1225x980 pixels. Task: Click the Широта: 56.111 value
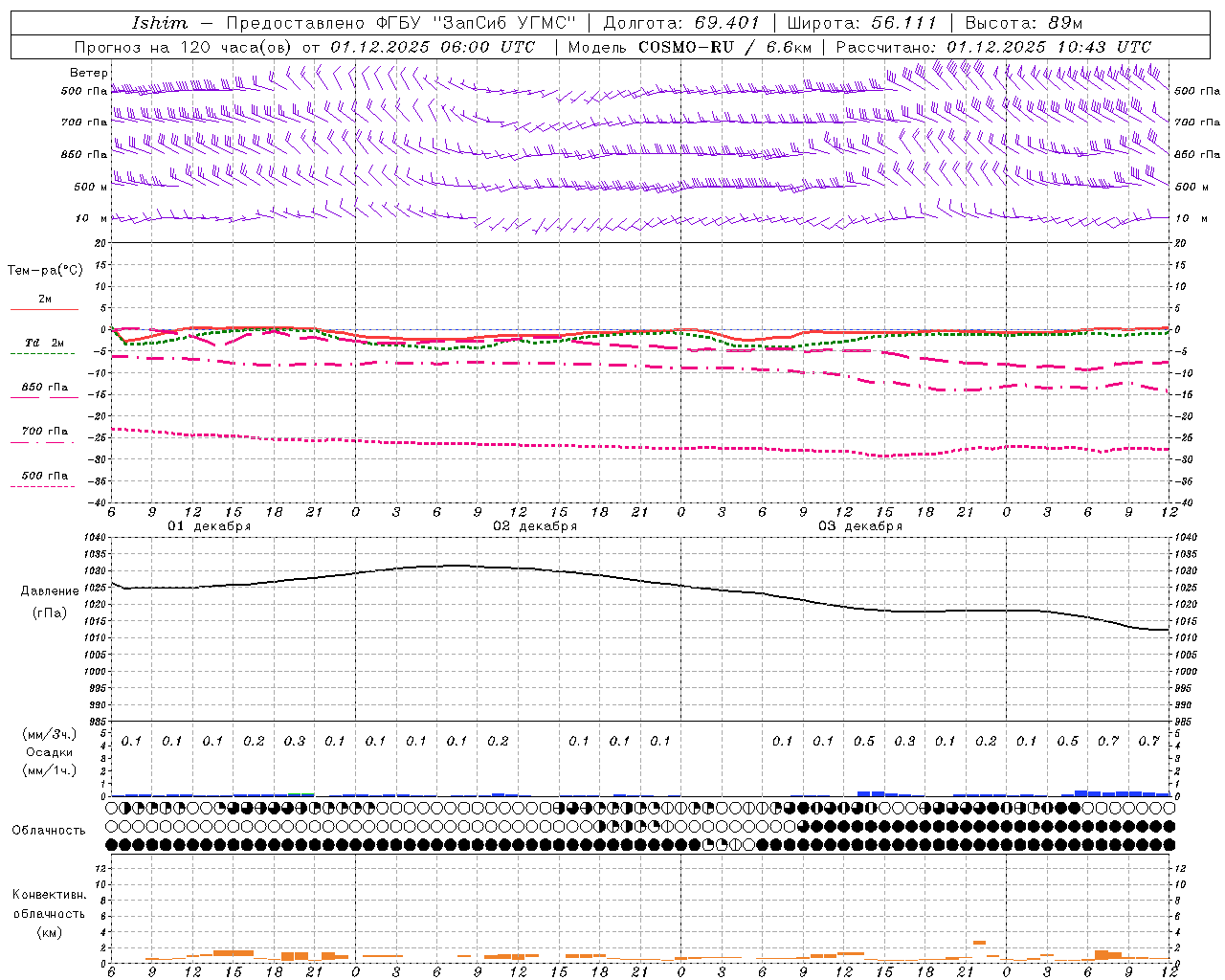[861, 23]
